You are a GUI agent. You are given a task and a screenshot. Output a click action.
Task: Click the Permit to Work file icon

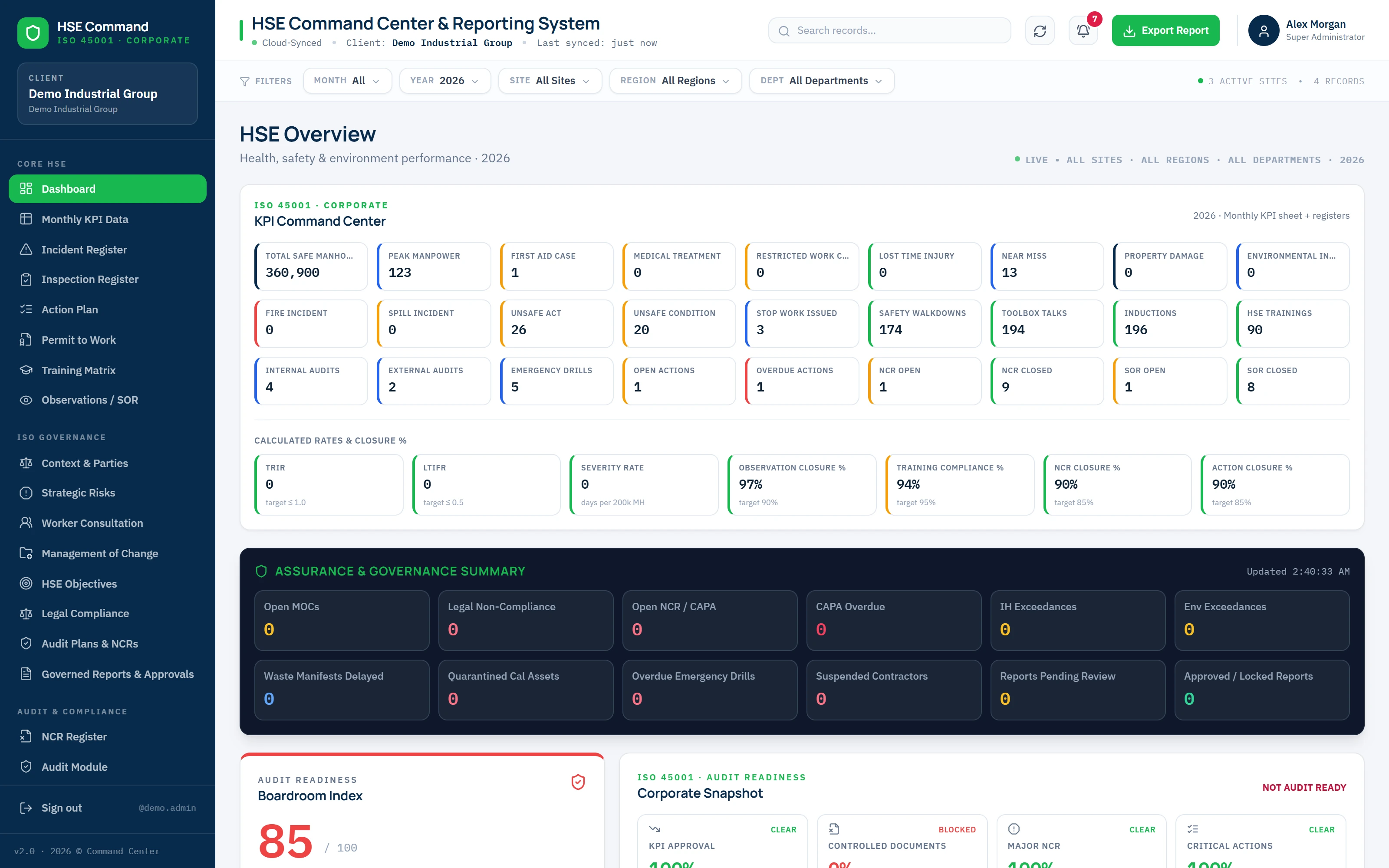[x=26, y=340]
